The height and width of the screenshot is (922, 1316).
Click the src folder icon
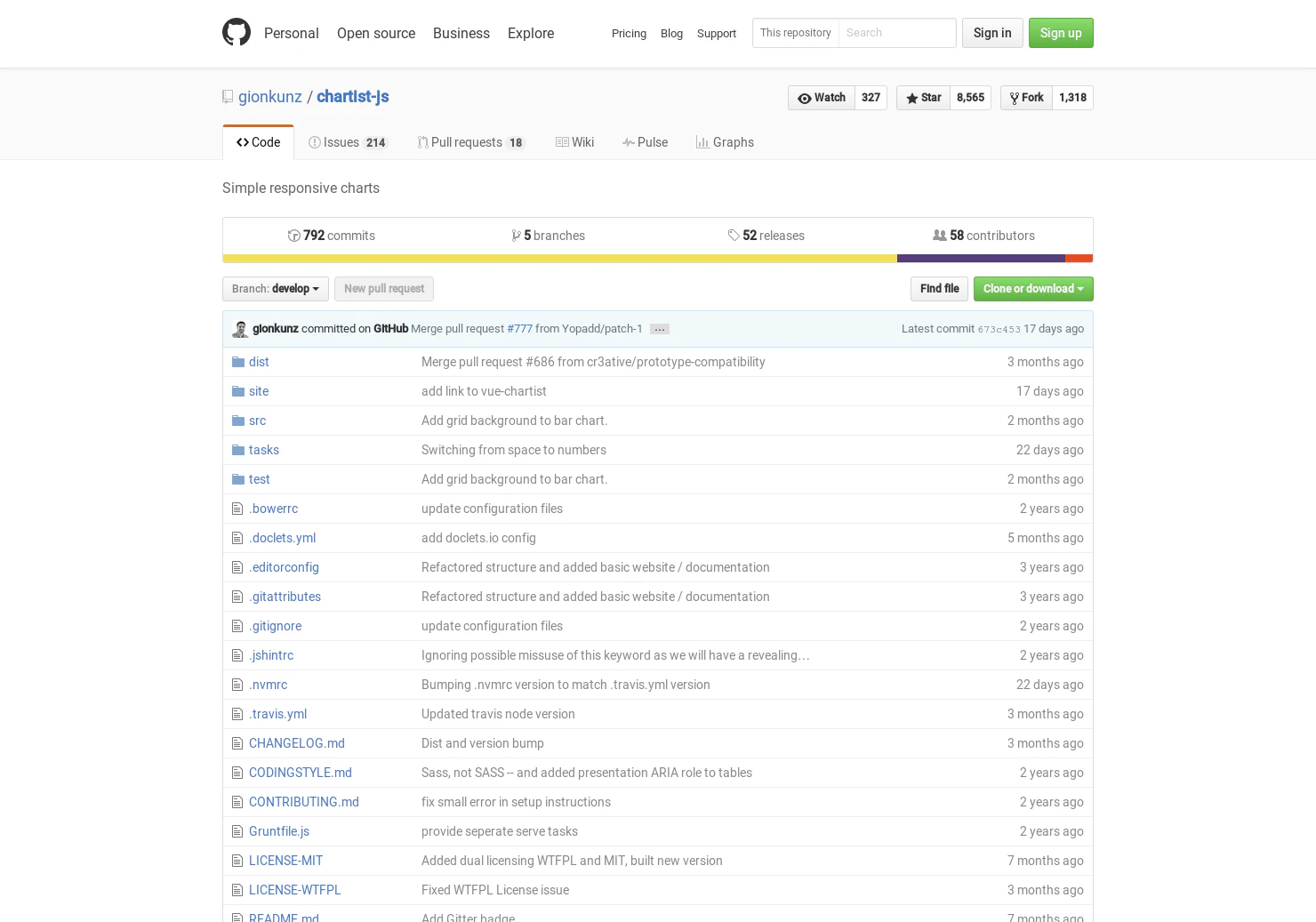tap(238, 421)
